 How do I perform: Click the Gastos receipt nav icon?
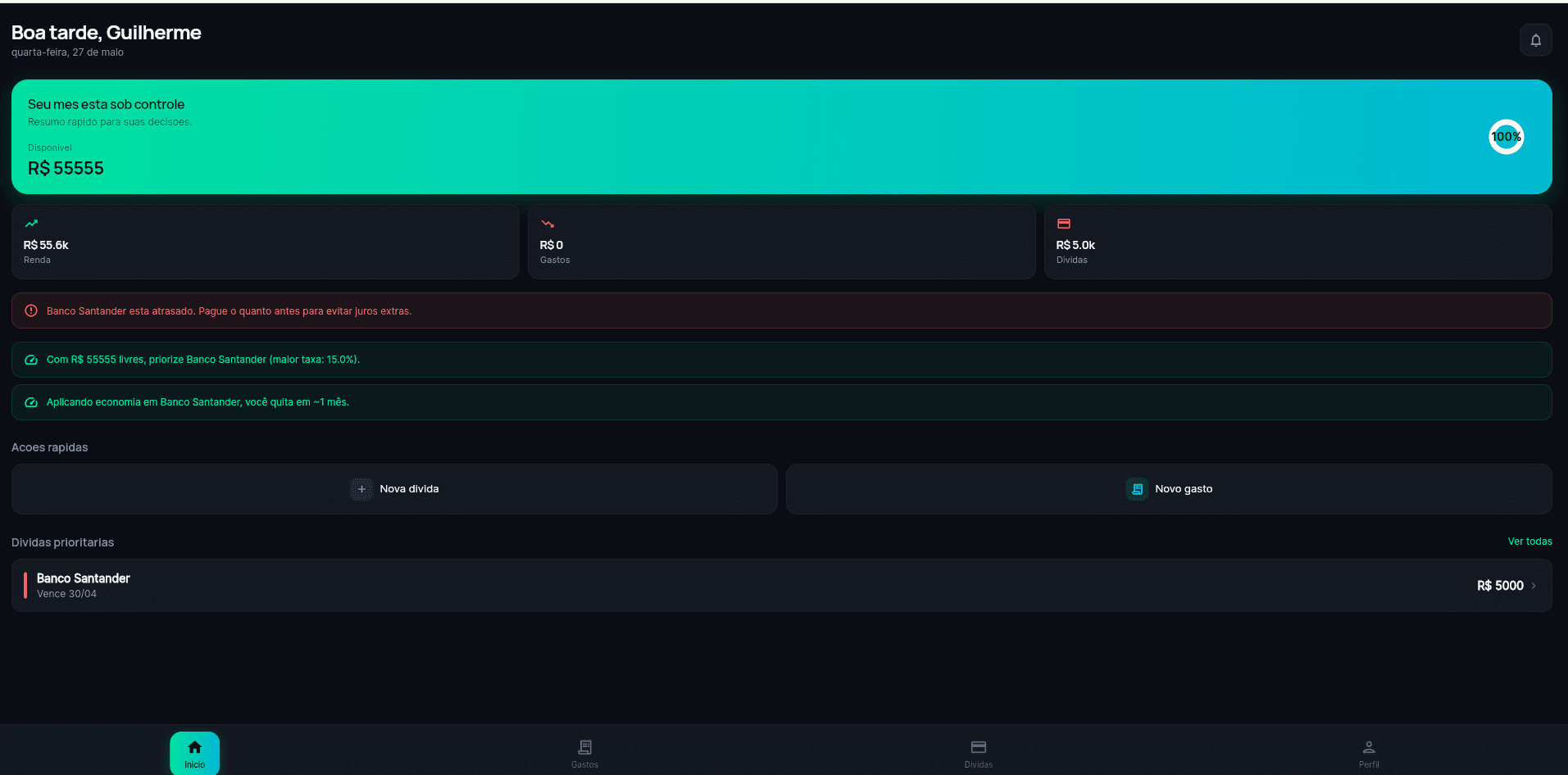584,747
